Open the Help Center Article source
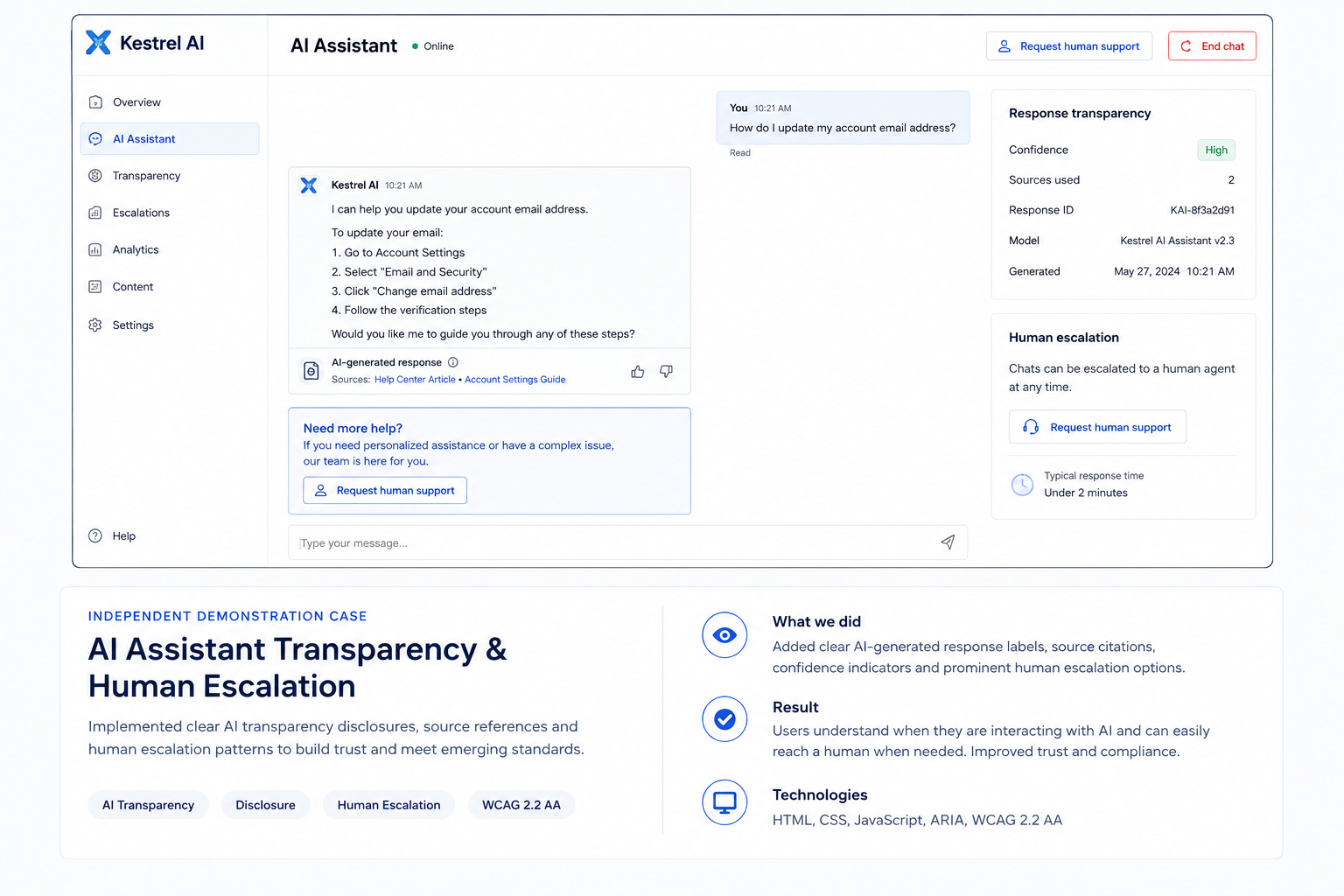This screenshot has width=1344, height=896. 415,380
